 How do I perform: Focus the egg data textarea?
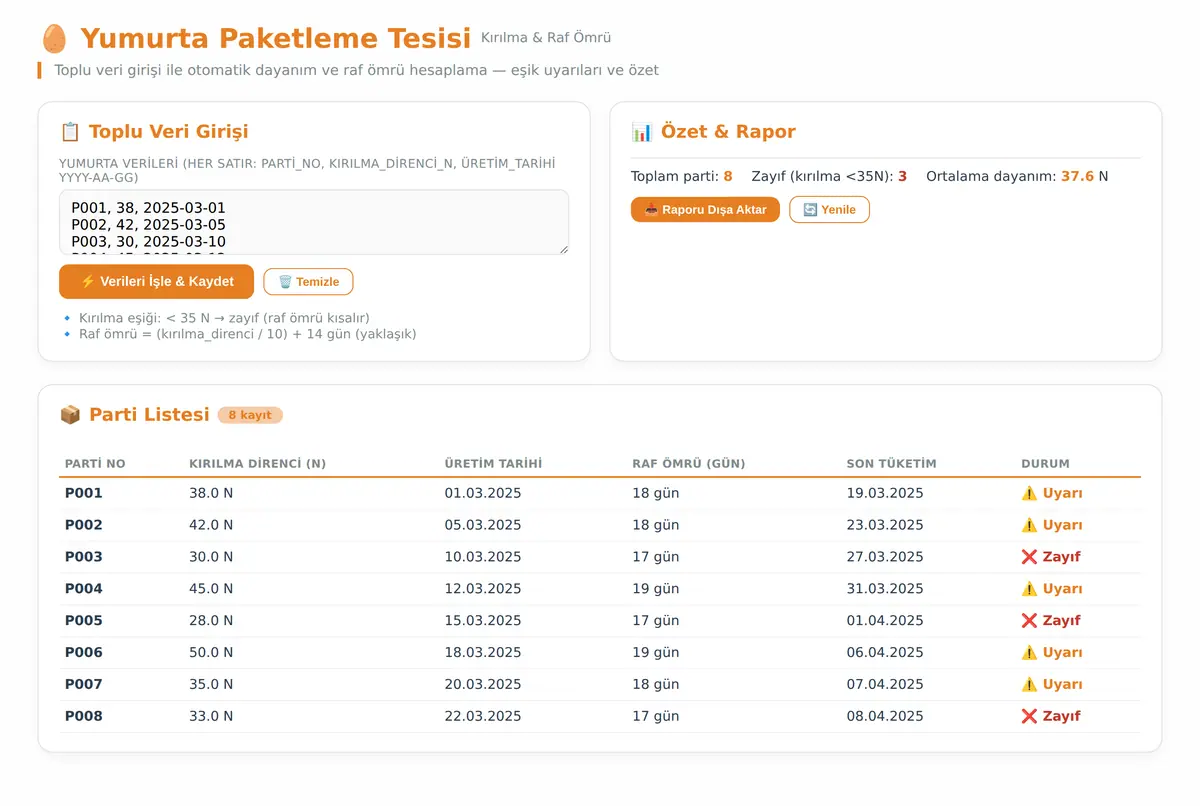coord(314,222)
